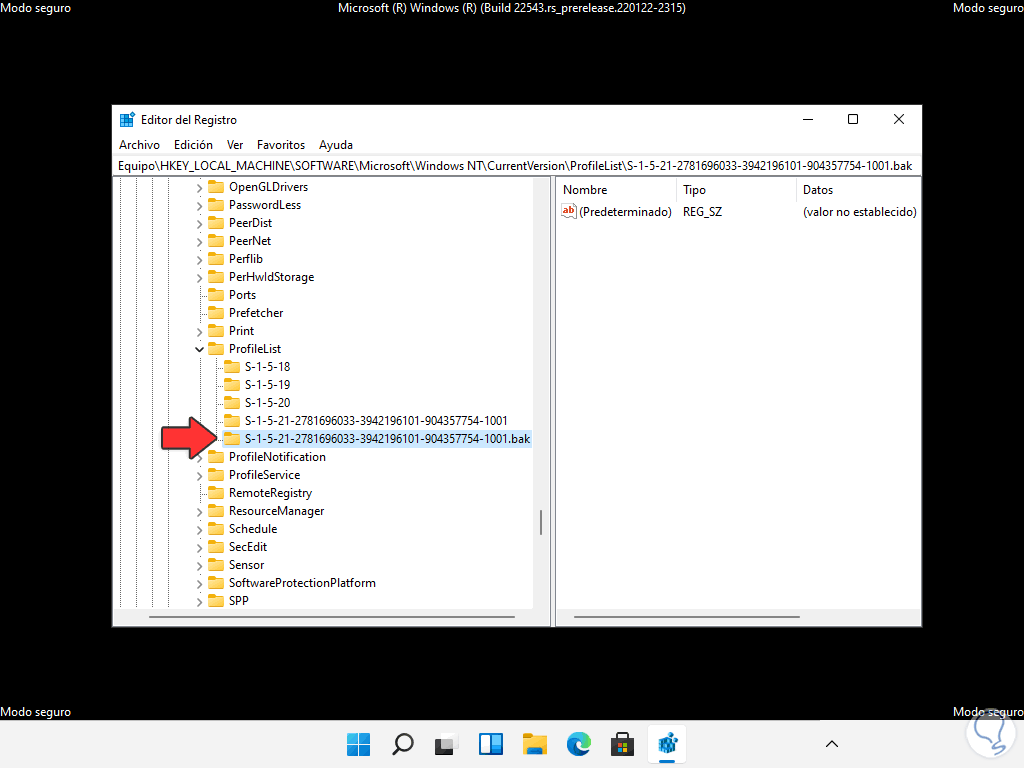Viewport: 1024px width, 768px height.
Task: Select the Ports folder icon
Action: (x=216, y=295)
